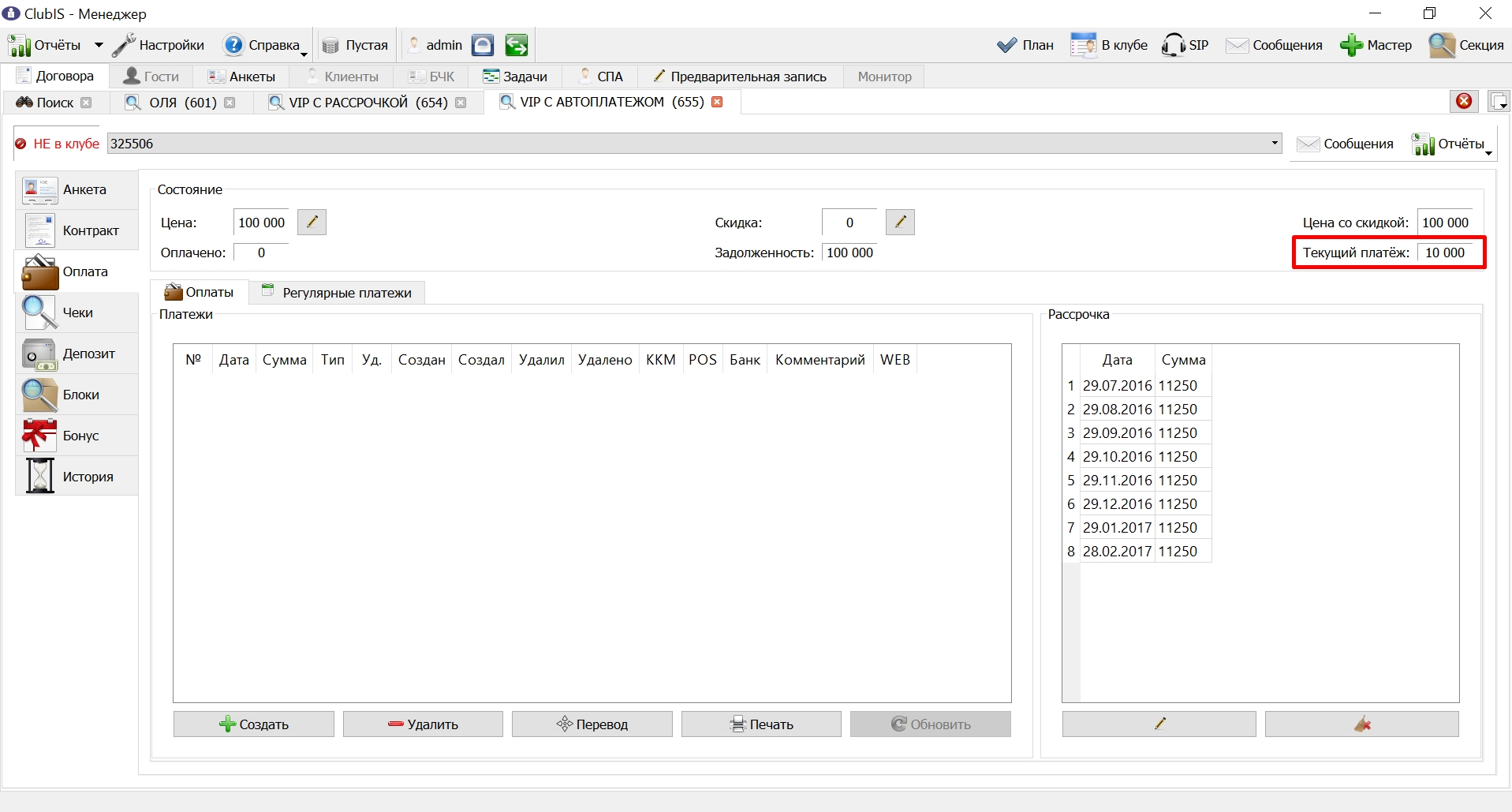Click the Создать payment button
This screenshot has width=1512, height=812.
click(254, 724)
